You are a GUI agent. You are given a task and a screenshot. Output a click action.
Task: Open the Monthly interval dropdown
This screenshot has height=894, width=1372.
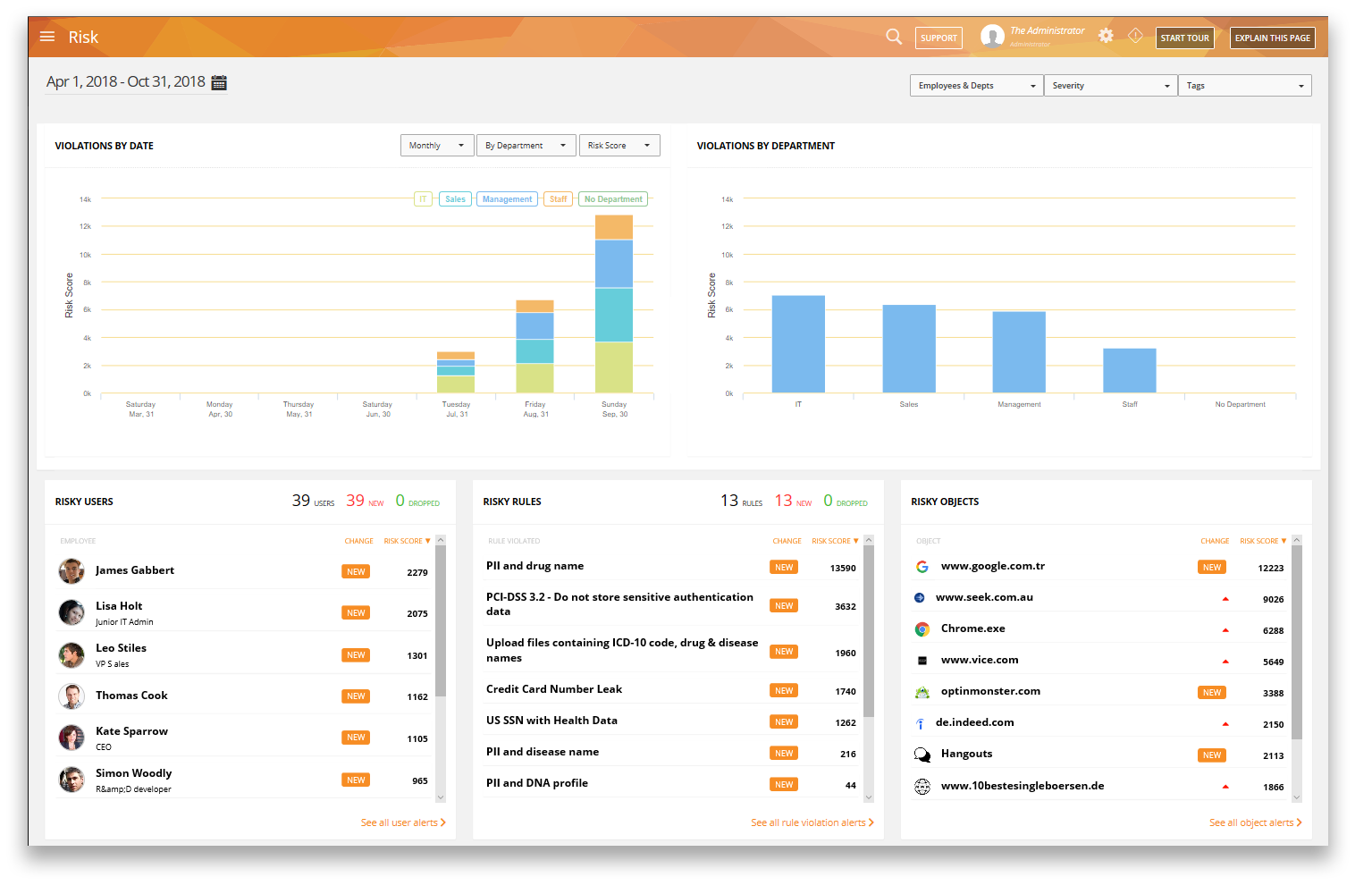[436, 146]
